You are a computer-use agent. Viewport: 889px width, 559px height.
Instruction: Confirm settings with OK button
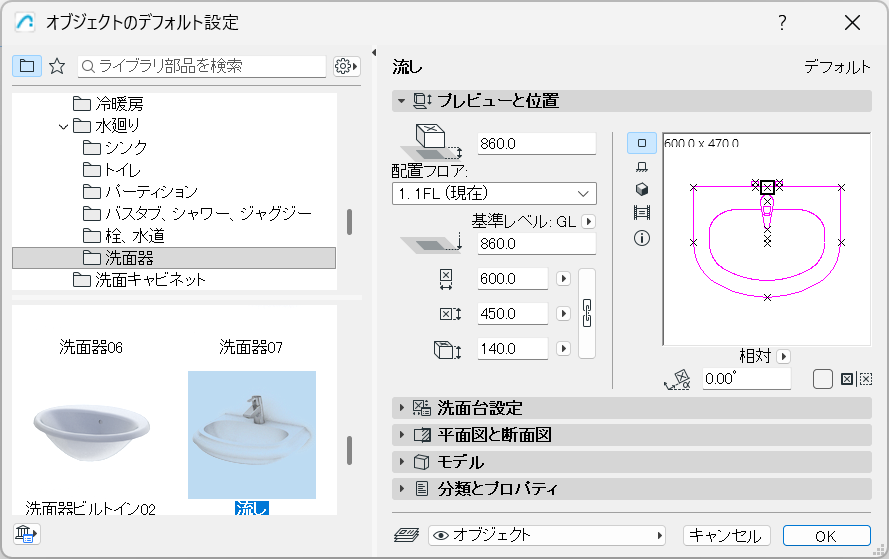point(827,536)
